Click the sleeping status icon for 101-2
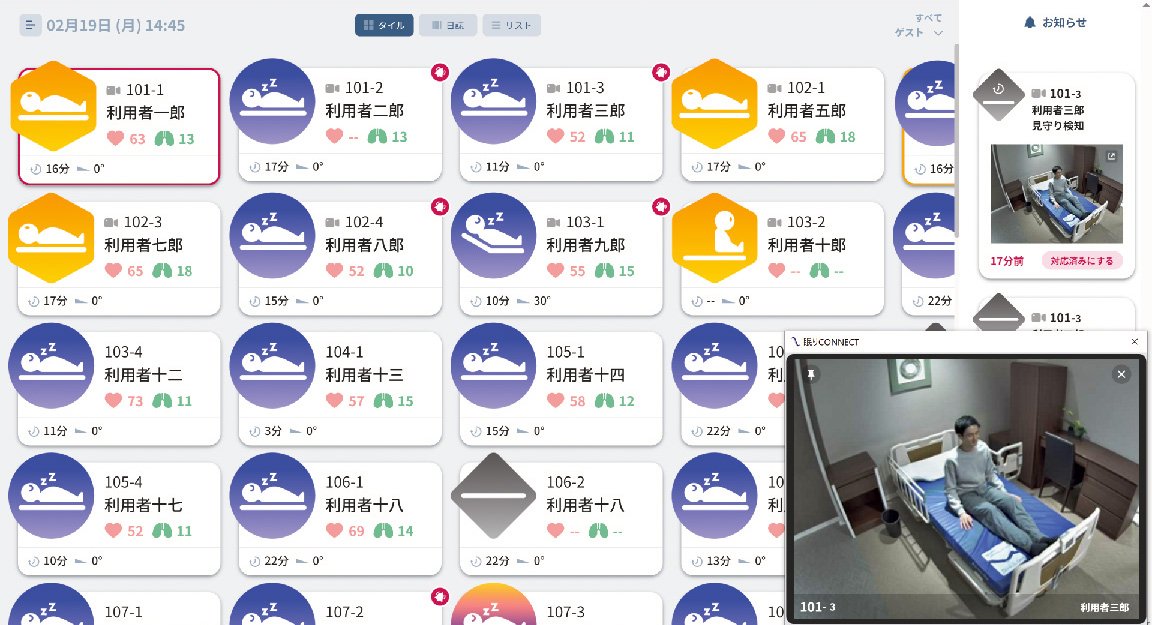 coord(273,105)
